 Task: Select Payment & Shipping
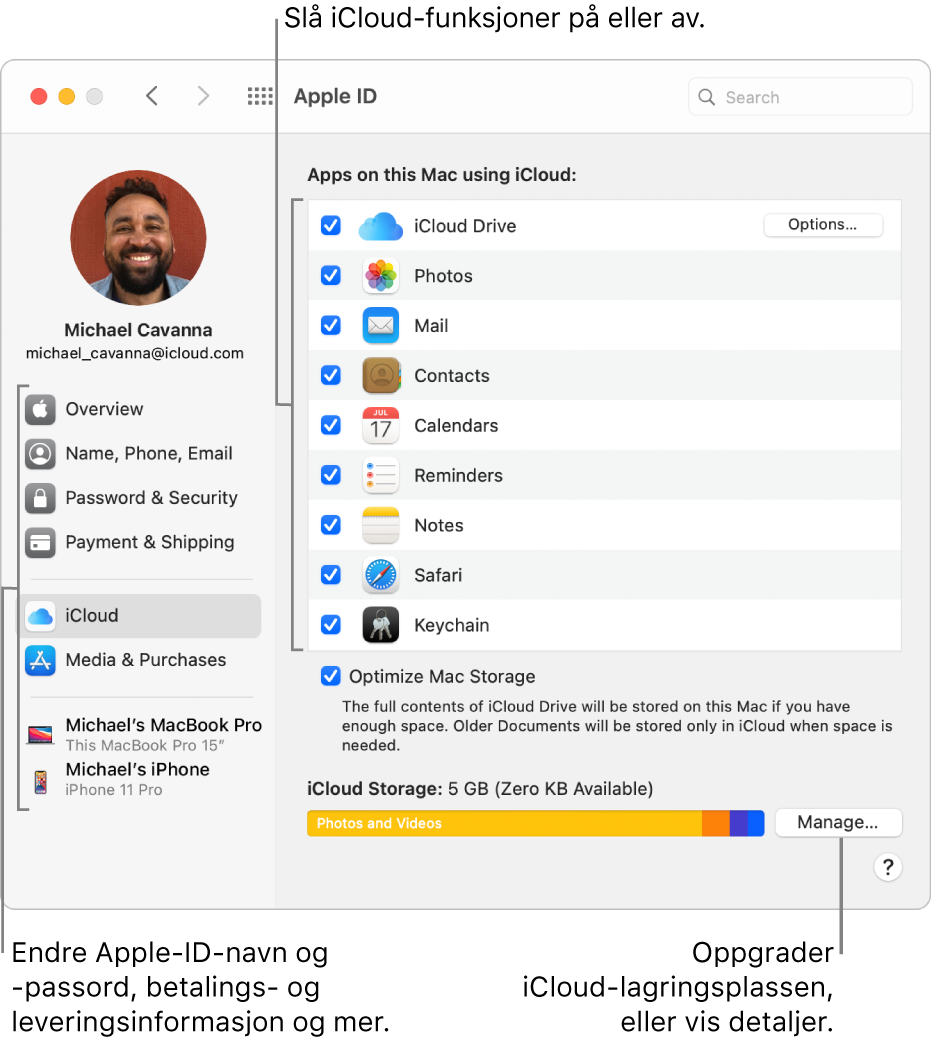click(x=141, y=542)
